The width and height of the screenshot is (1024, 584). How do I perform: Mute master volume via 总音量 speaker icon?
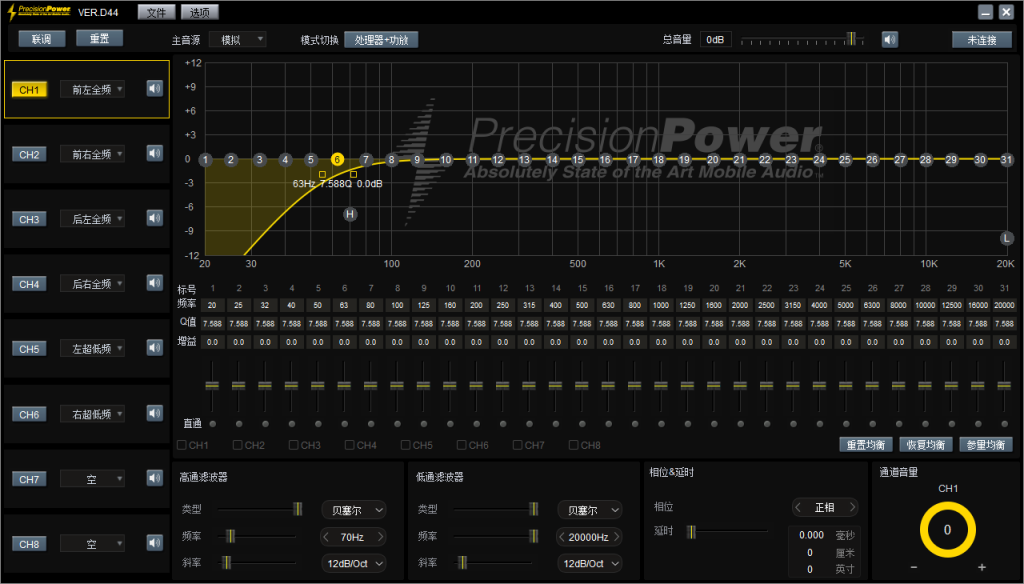click(889, 40)
